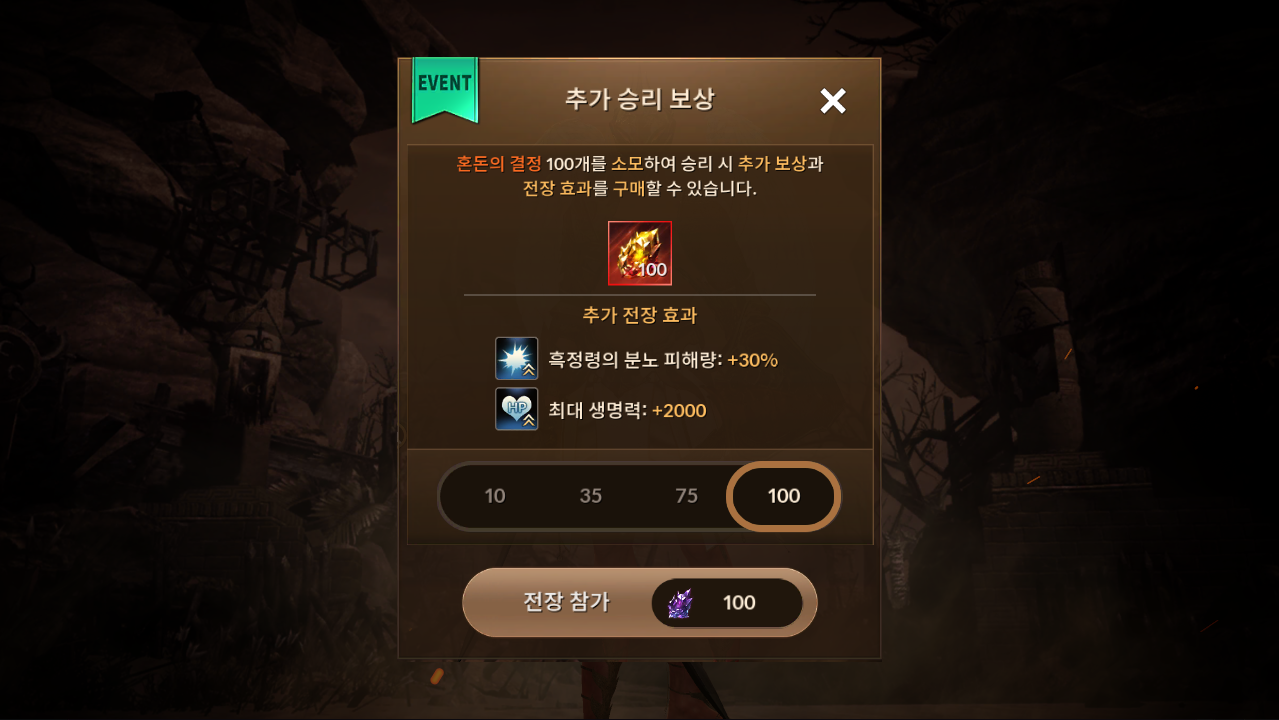
Task: Click the 100 cost number in the join button
Action: click(x=739, y=602)
